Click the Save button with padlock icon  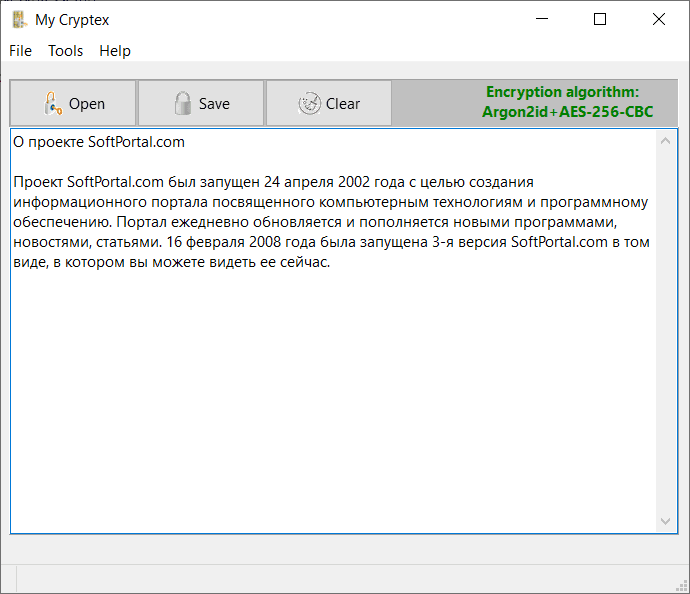pyautogui.click(x=201, y=103)
